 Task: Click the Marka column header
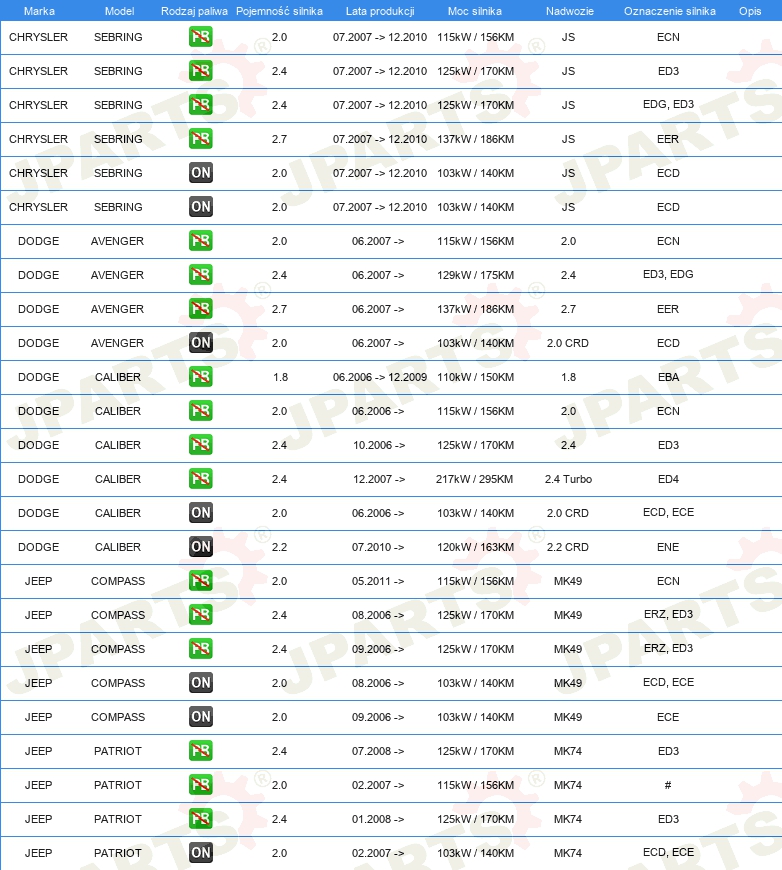point(39,11)
